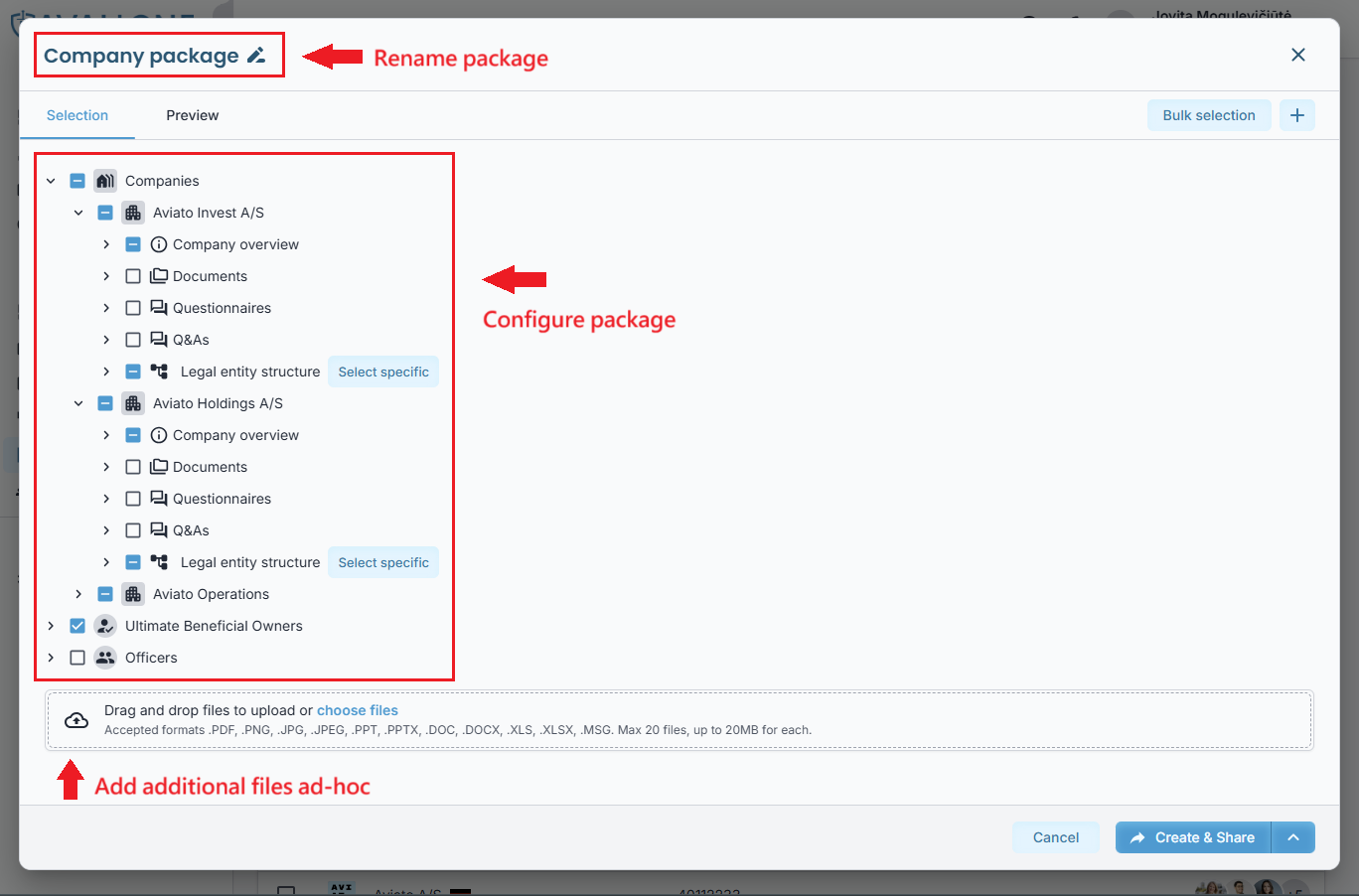Viewport: 1359px width, 896px height.
Task: Collapse the Aviato Invest A/S node
Action: (x=78, y=213)
